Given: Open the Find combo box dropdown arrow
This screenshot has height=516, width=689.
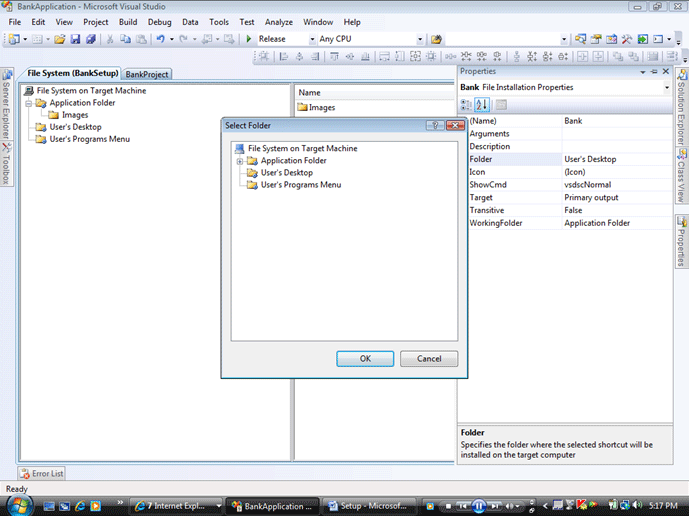Looking at the screenshot, I should click(x=564, y=39).
